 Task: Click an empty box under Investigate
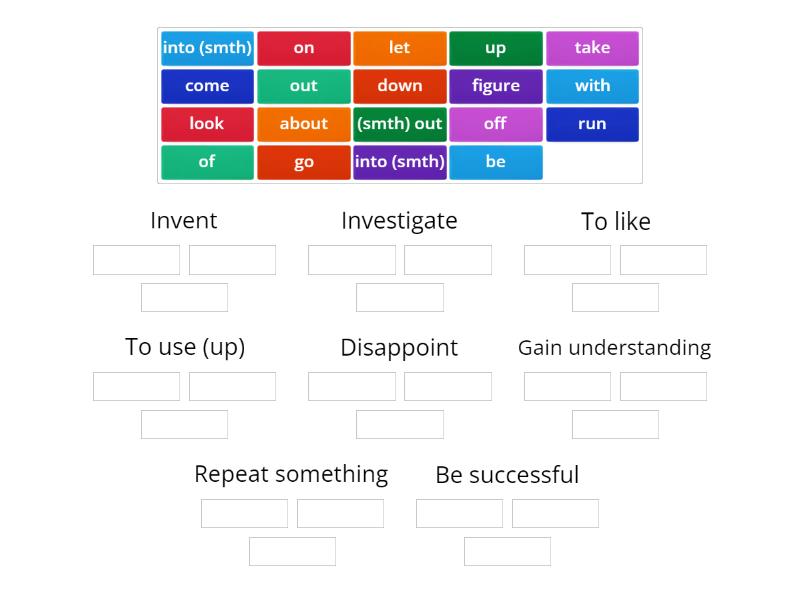click(x=352, y=259)
